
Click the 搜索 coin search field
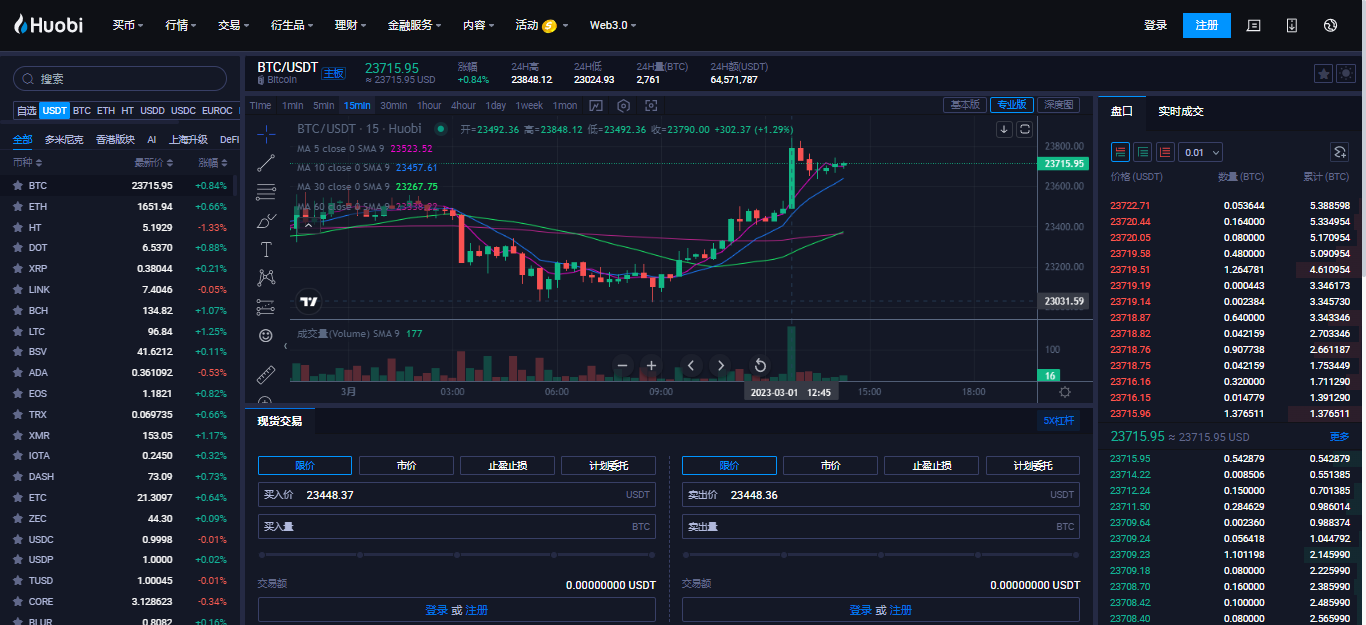(x=120, y=79)
